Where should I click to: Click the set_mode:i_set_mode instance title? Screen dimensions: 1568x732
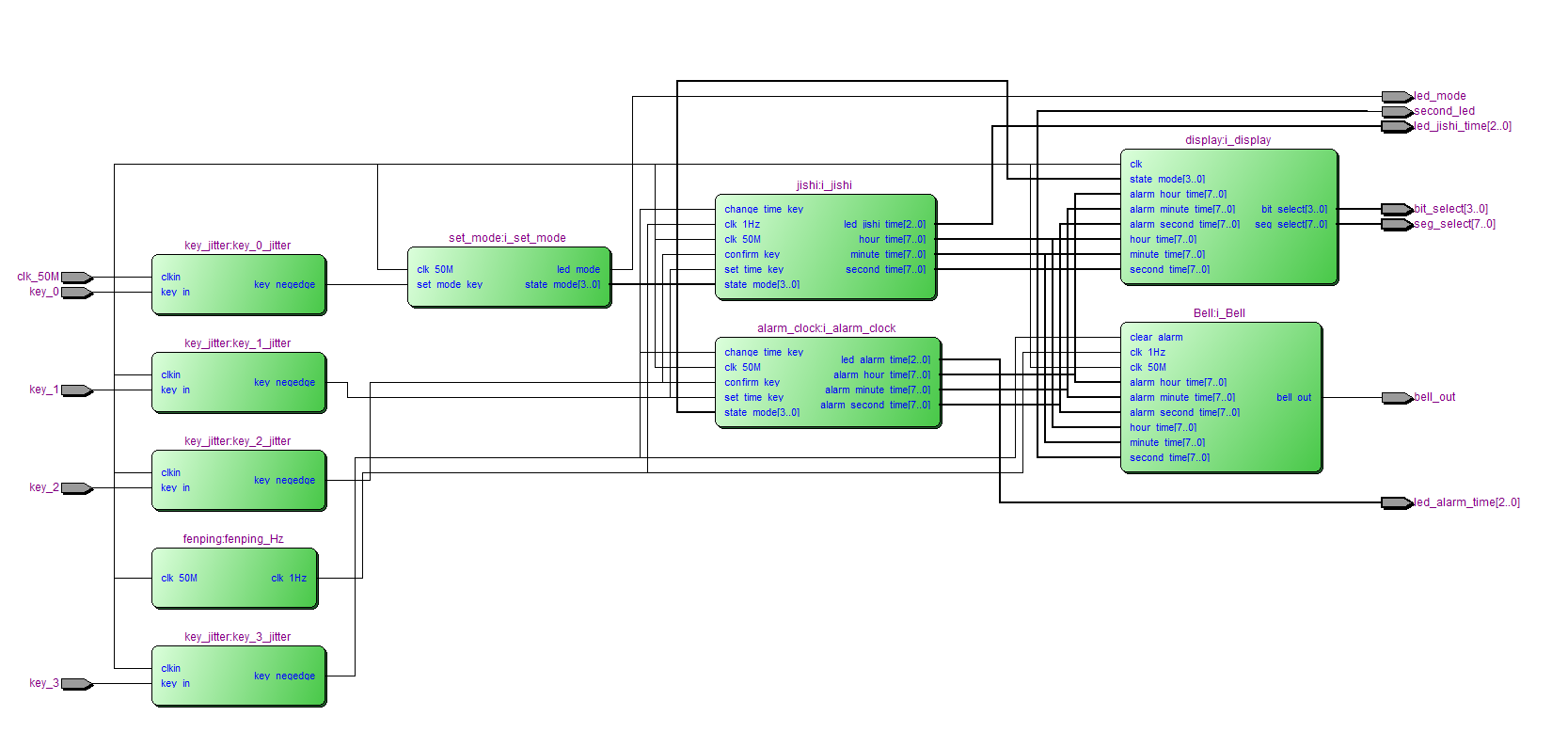(507, 238)
